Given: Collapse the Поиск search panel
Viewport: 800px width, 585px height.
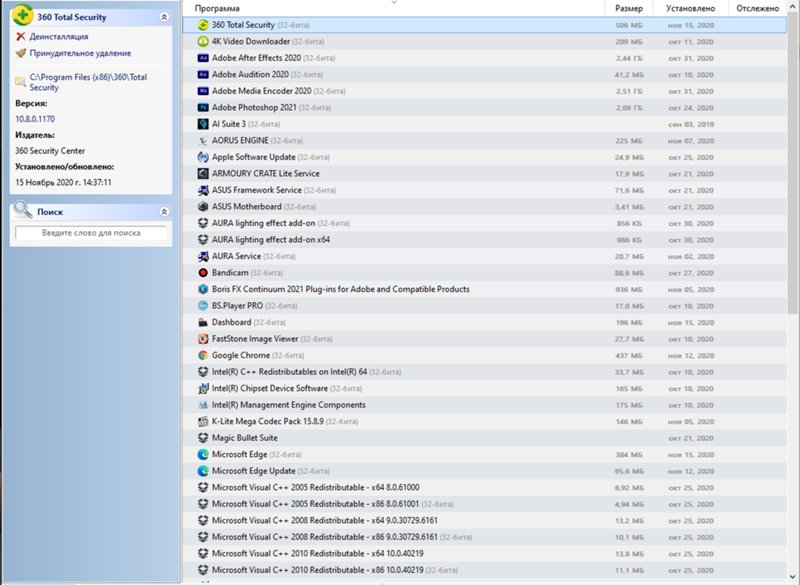Looking at the screenshot, I should point(164,212).
